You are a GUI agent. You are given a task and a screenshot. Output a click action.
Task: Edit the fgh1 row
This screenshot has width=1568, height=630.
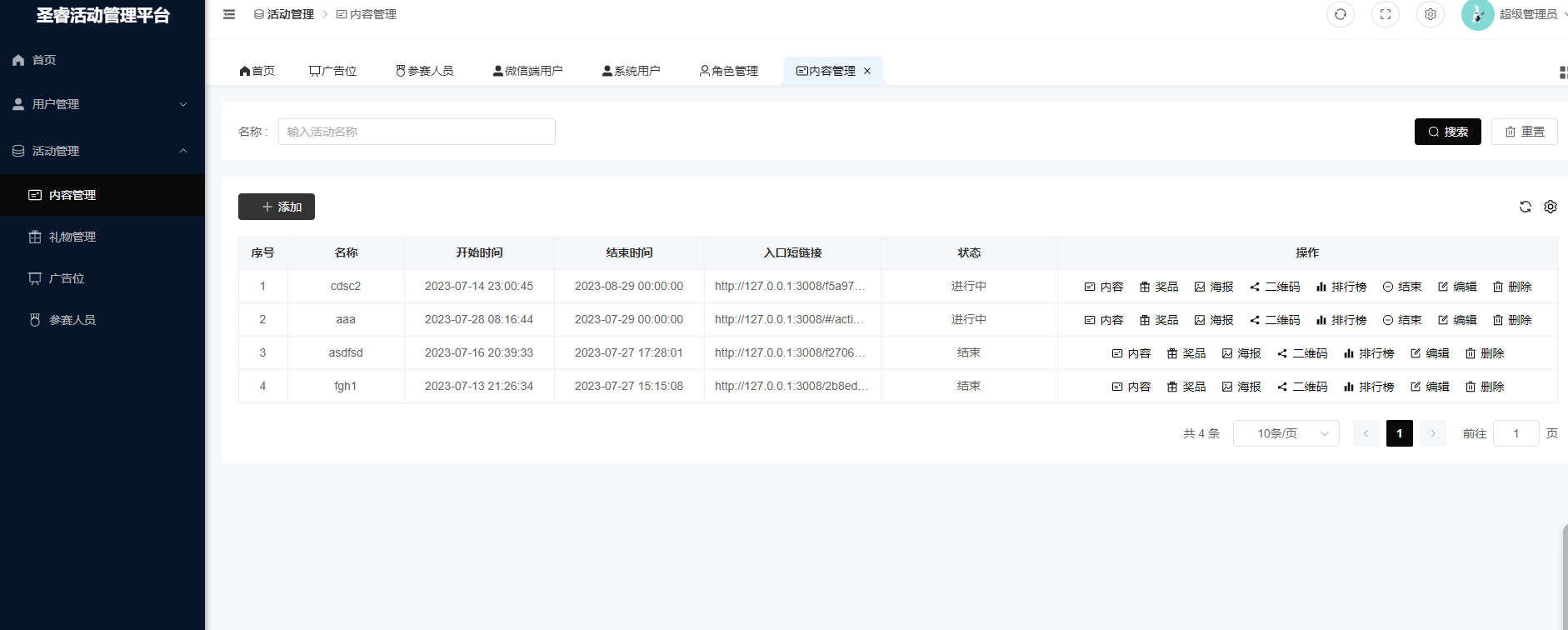click(1430, 387)
